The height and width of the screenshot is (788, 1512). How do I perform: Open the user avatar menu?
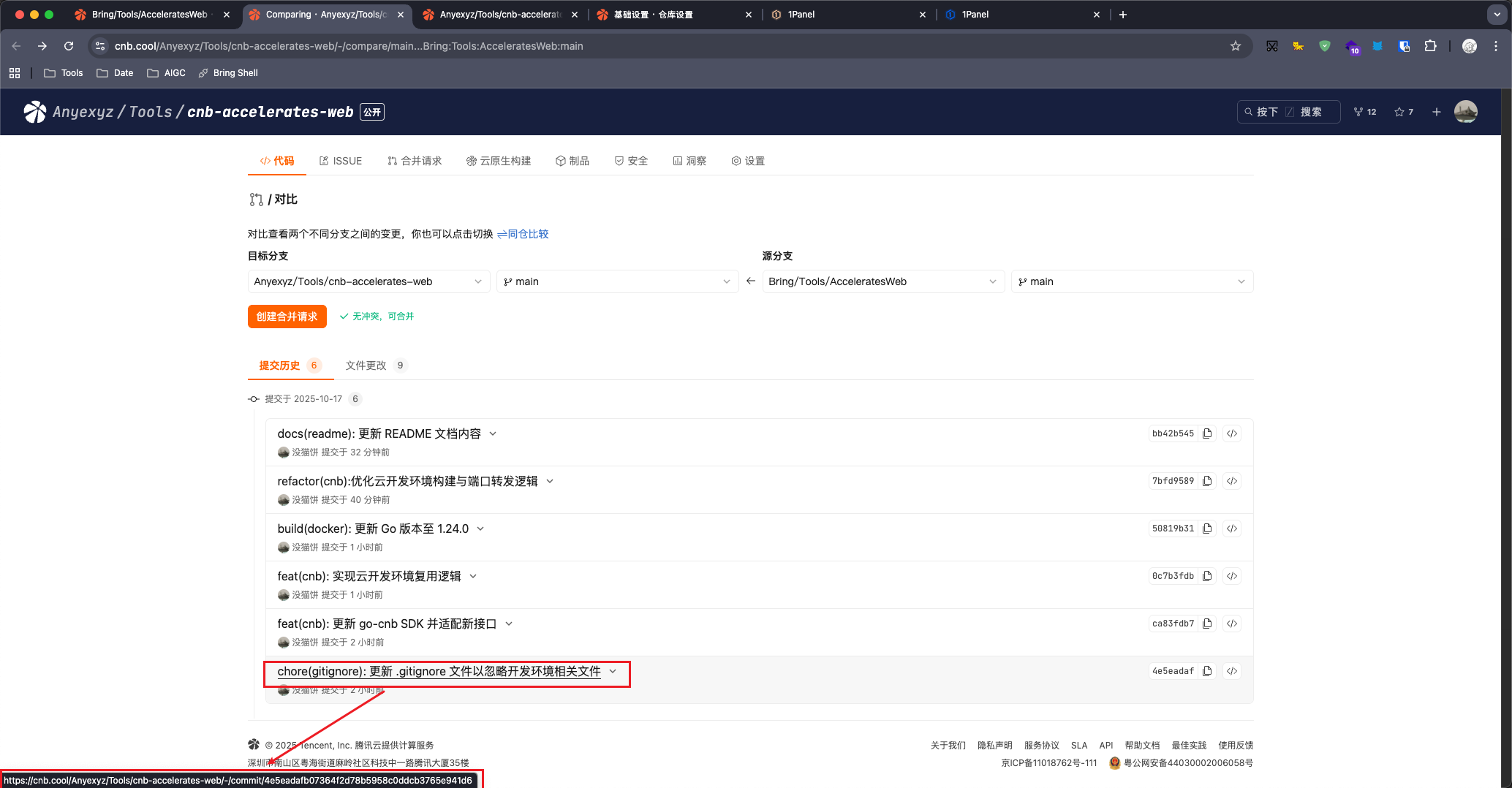point(1466,111)
